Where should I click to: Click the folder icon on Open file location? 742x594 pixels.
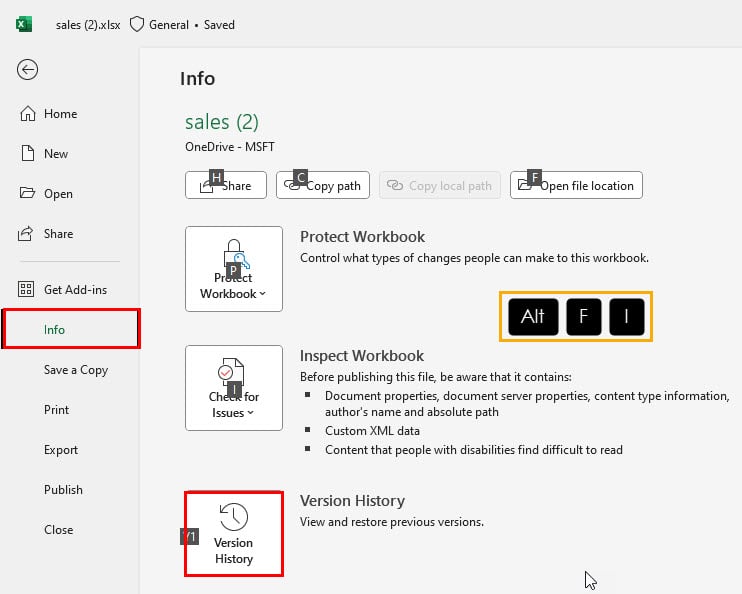click(x=524, y=185)
